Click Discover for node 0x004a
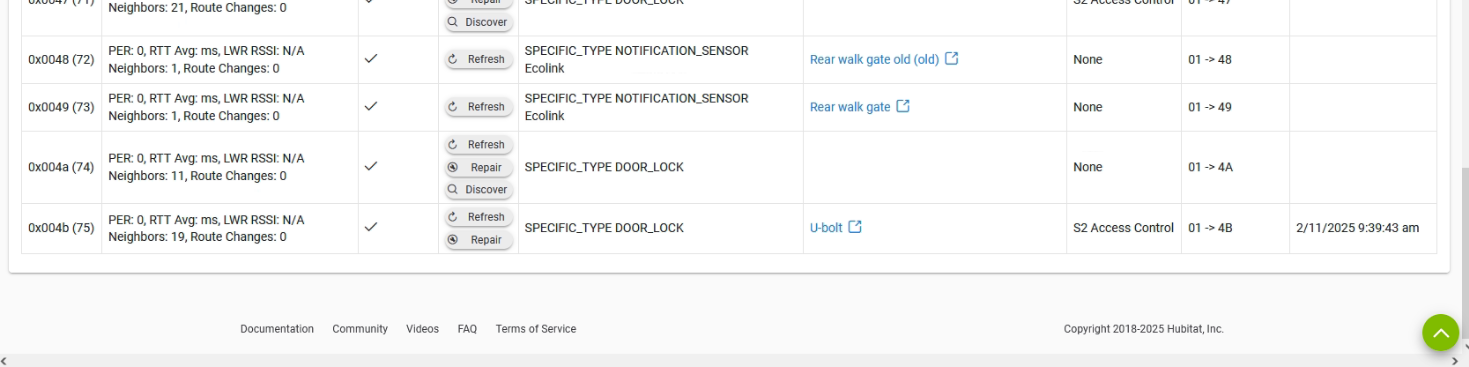The height and width of the screenshot is (367, 1469). [x=478, y=189]
